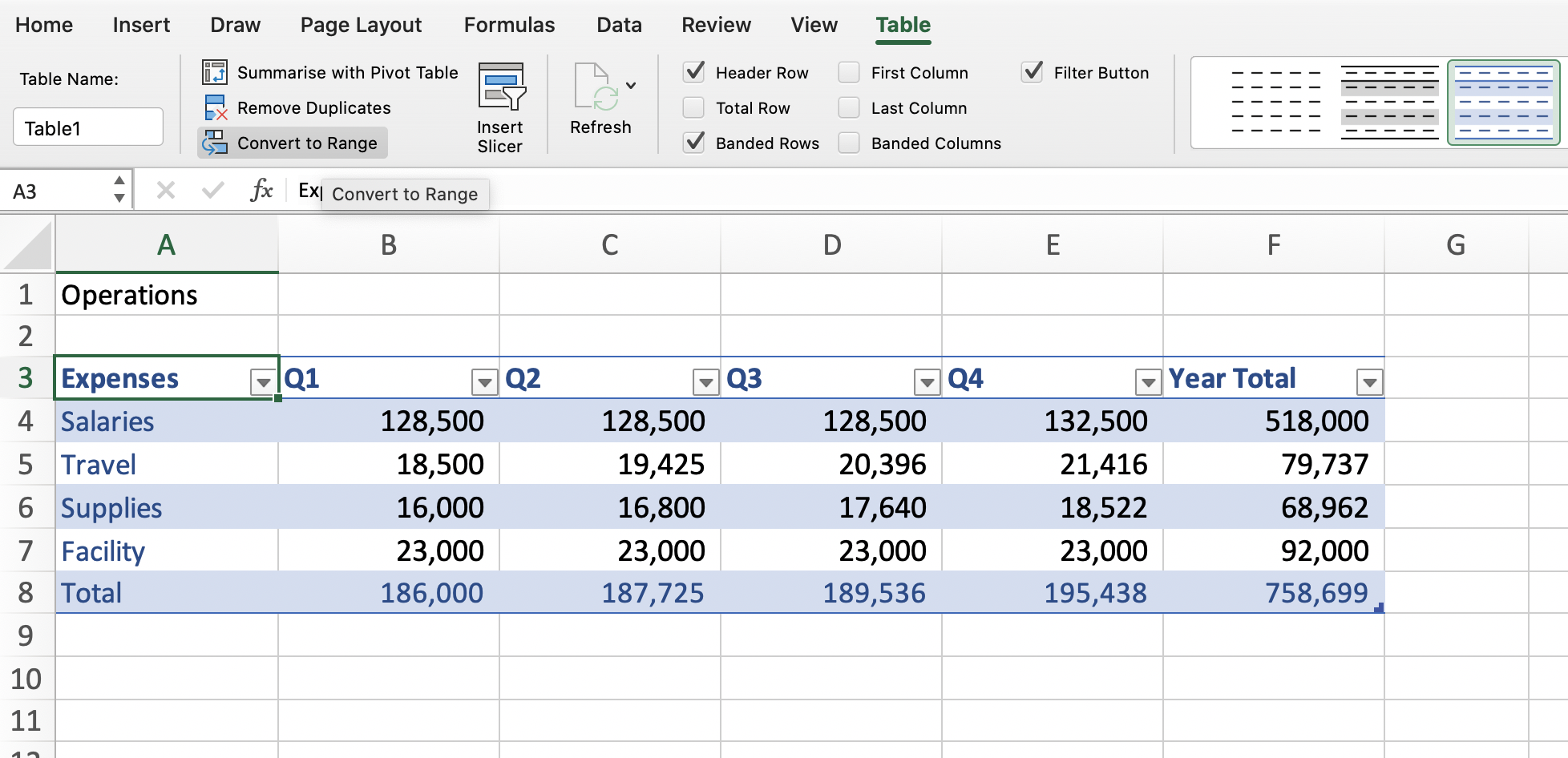The height and width of the screenshot is (758, 1568).
Task: Open the Q3 column filter dropdown
Action: 927,383
